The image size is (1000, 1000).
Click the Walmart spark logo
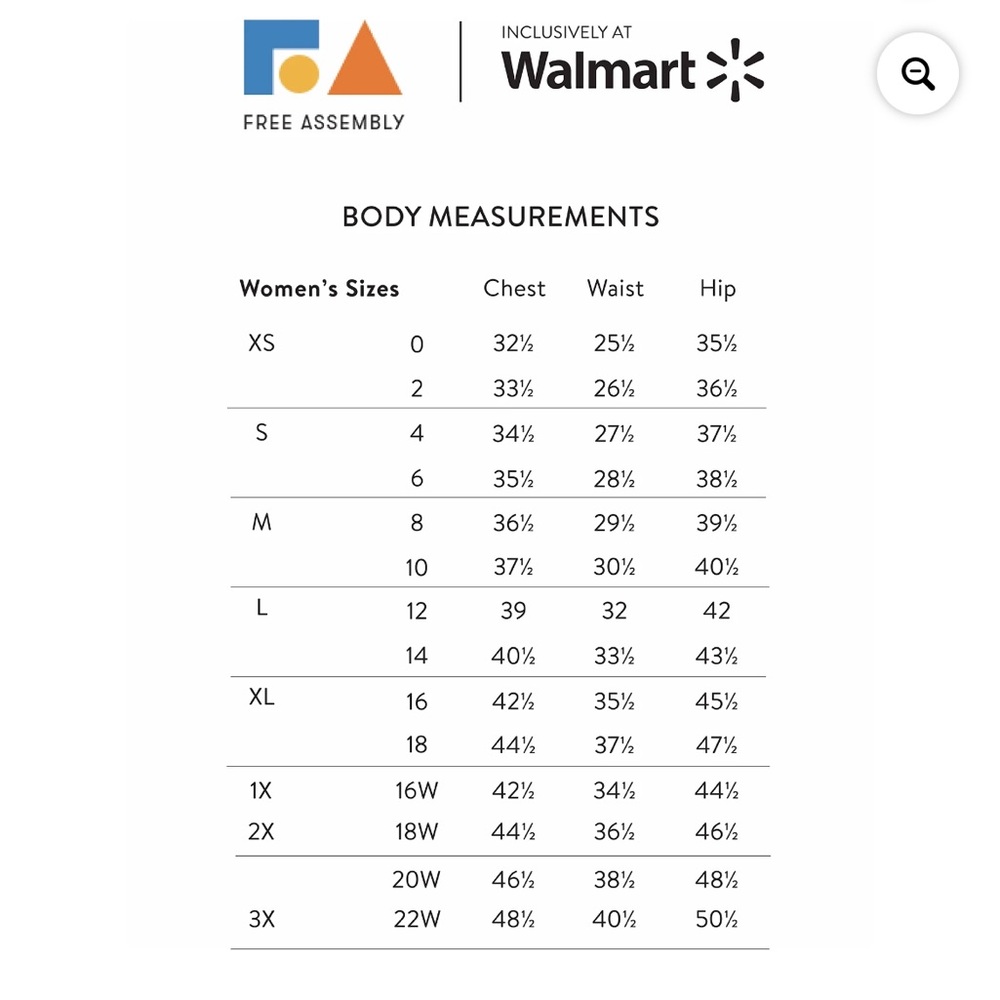pos(735,70)
